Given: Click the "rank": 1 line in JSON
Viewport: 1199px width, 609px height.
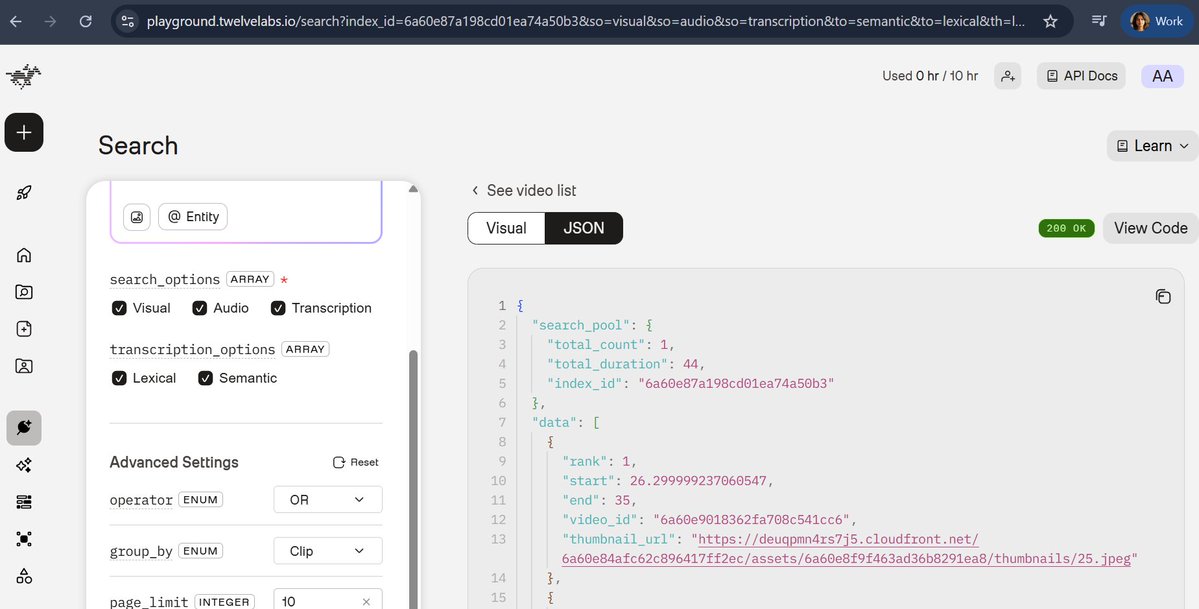Looking at the screenshot, I should [598, 461].
